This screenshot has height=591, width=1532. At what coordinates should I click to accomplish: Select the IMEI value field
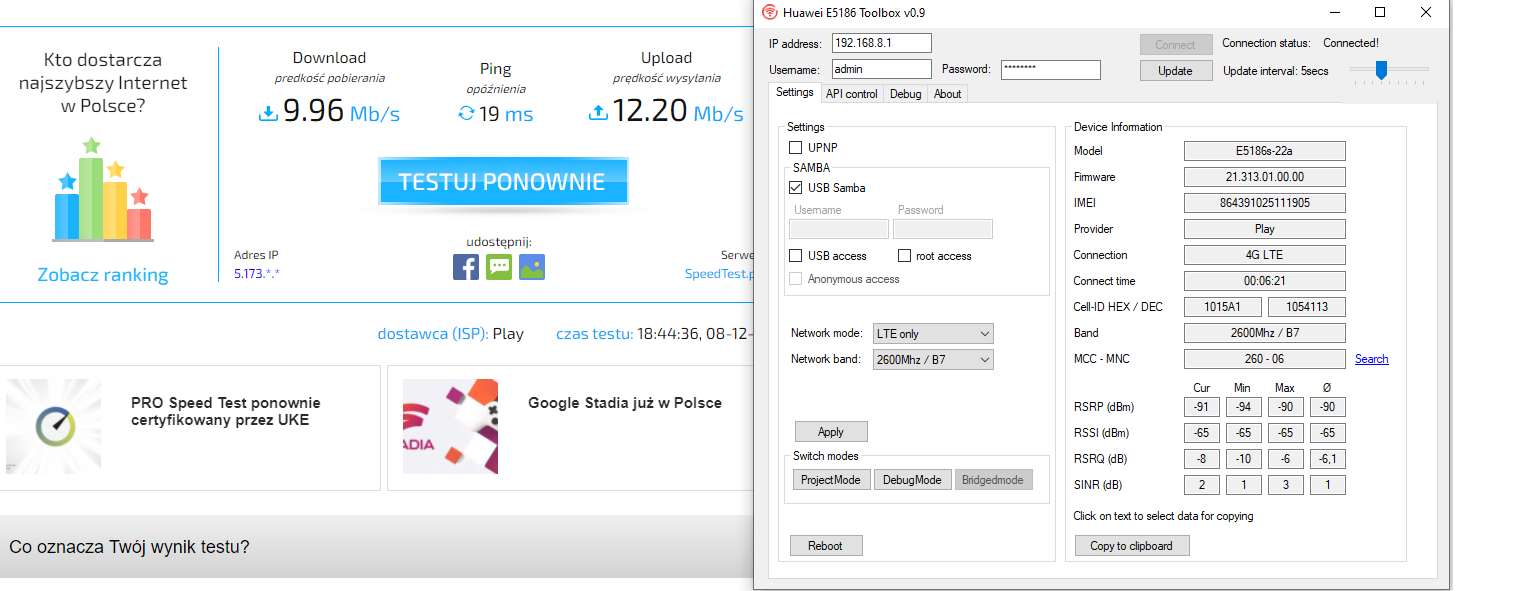1265,203
